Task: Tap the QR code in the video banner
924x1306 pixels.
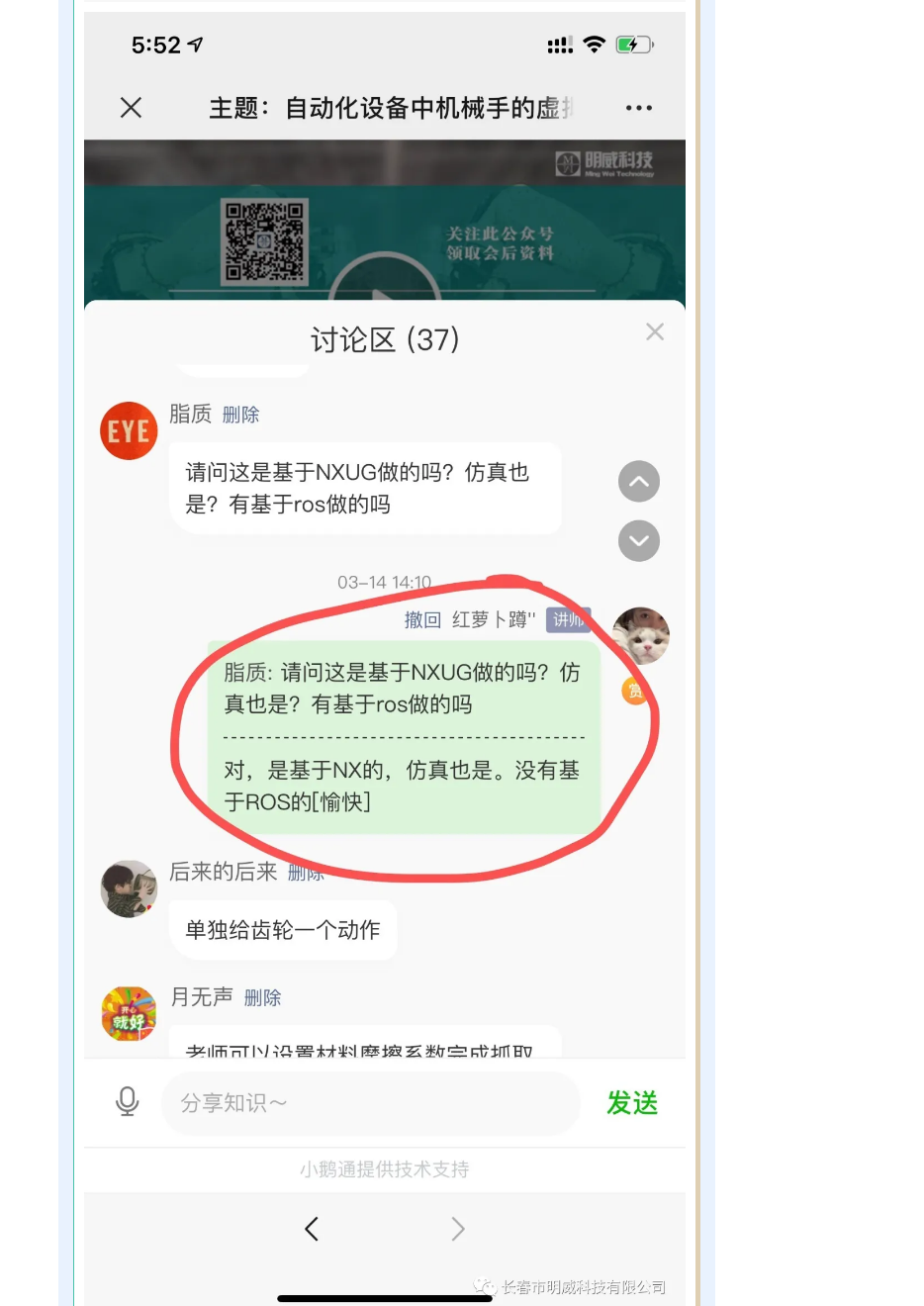Action: click(264, 242)
